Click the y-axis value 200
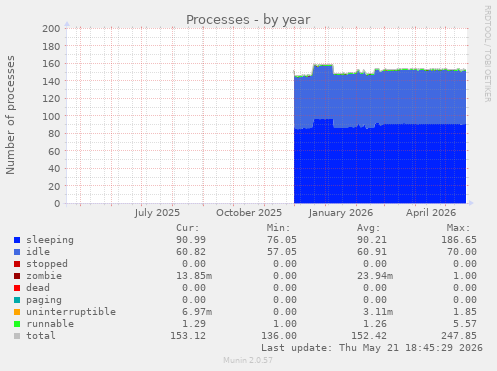This screenshot has height=371, width=497. (x=51, y=28)
